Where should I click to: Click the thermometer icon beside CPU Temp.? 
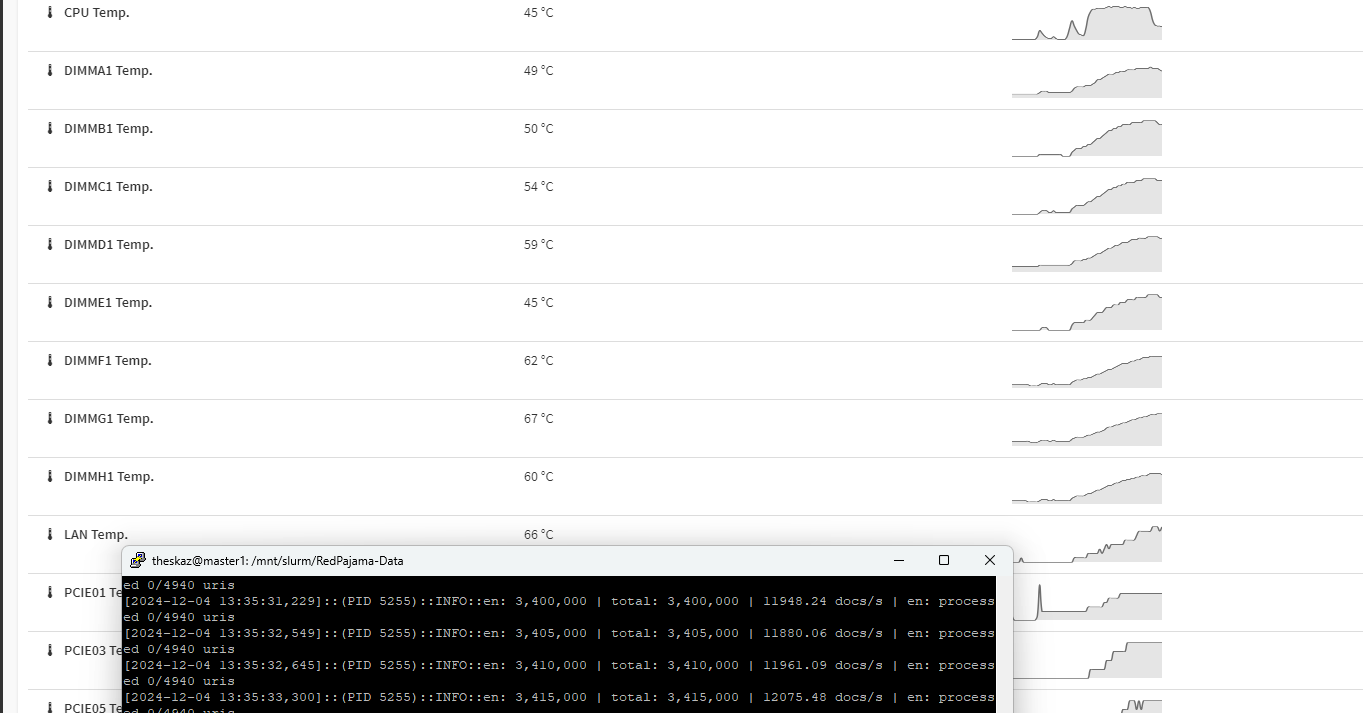(x=48, y=12)
